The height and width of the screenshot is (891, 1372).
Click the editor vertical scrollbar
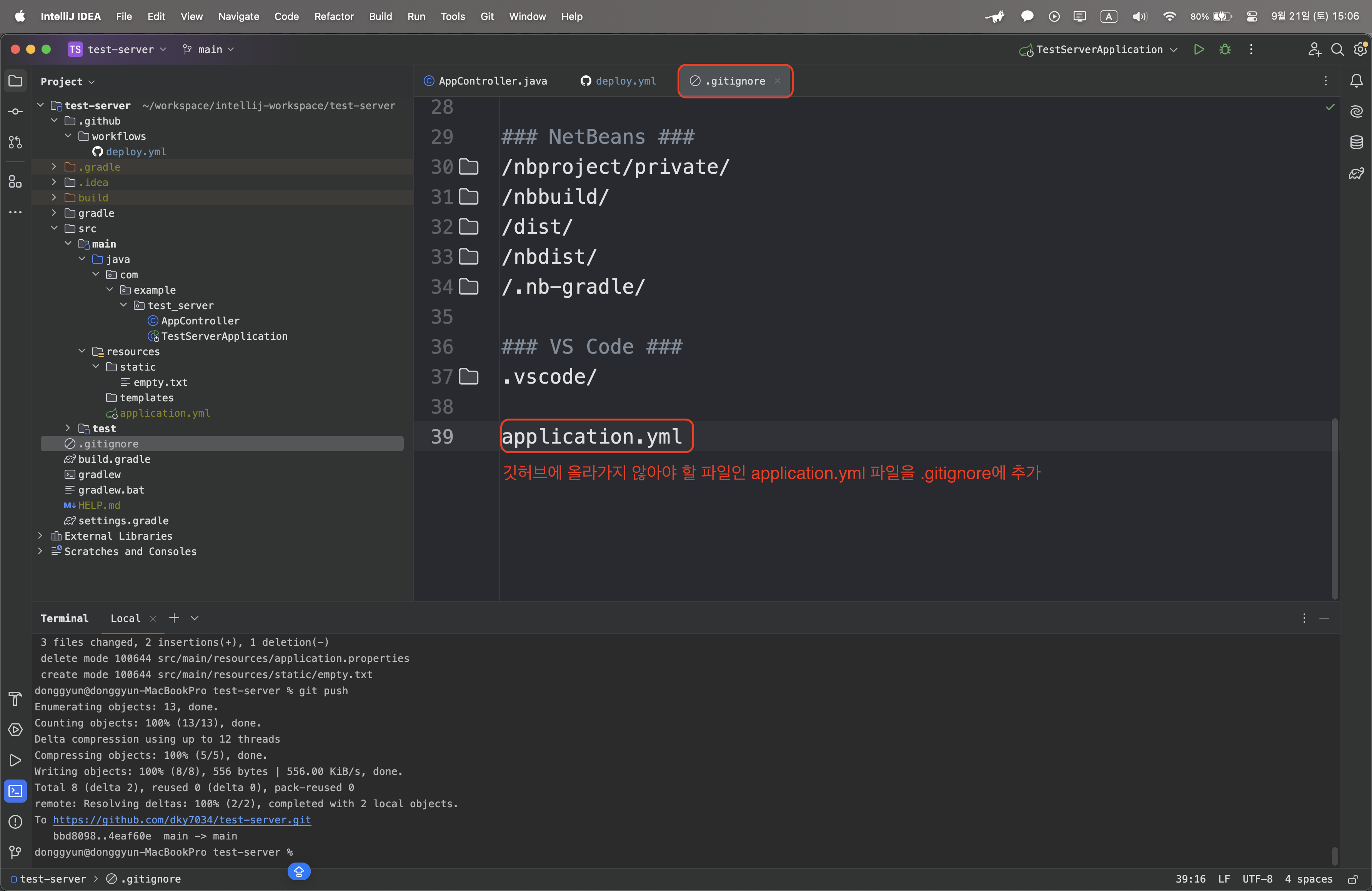point(1335,507)
